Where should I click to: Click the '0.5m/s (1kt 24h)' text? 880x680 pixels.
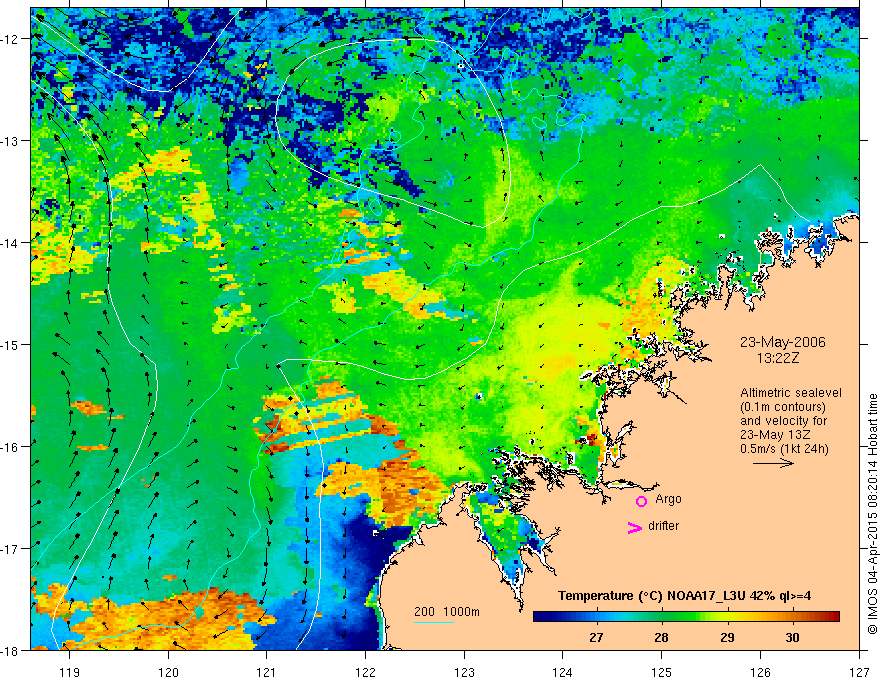tap(784, 448)
